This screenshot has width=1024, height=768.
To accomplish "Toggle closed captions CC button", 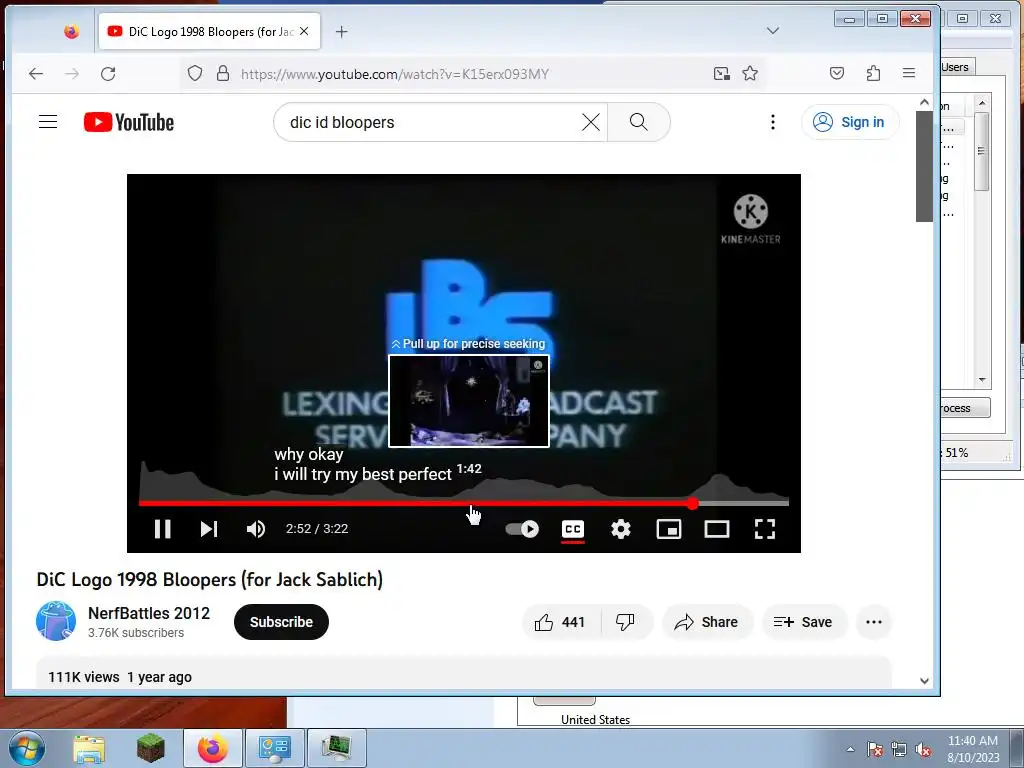I will pyautogui.click(x=573, y=528).
